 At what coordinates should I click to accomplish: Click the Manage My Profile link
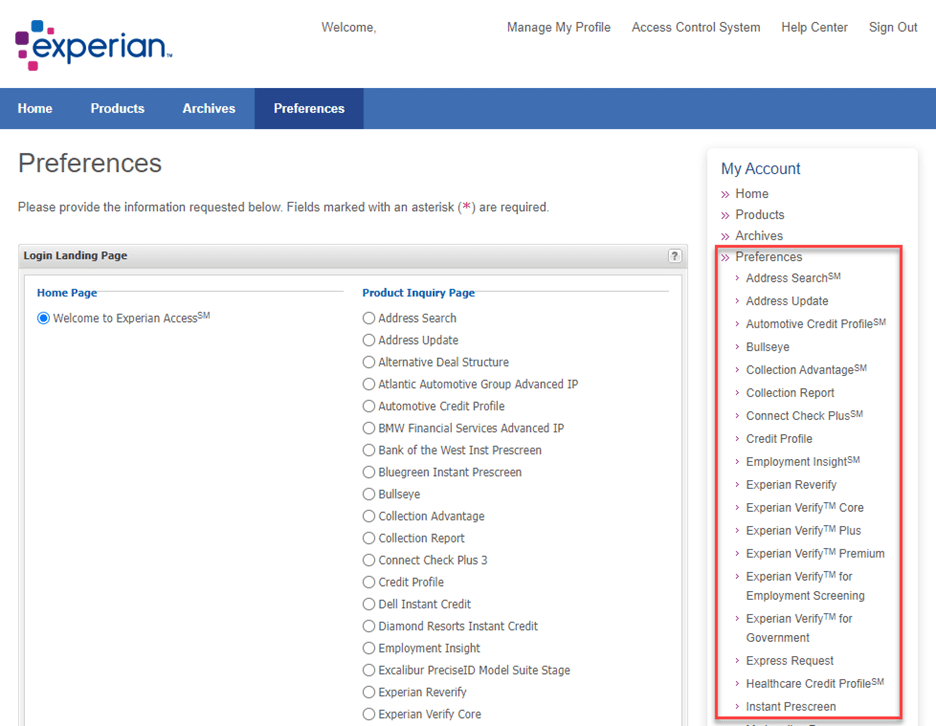tap(558, 27)
